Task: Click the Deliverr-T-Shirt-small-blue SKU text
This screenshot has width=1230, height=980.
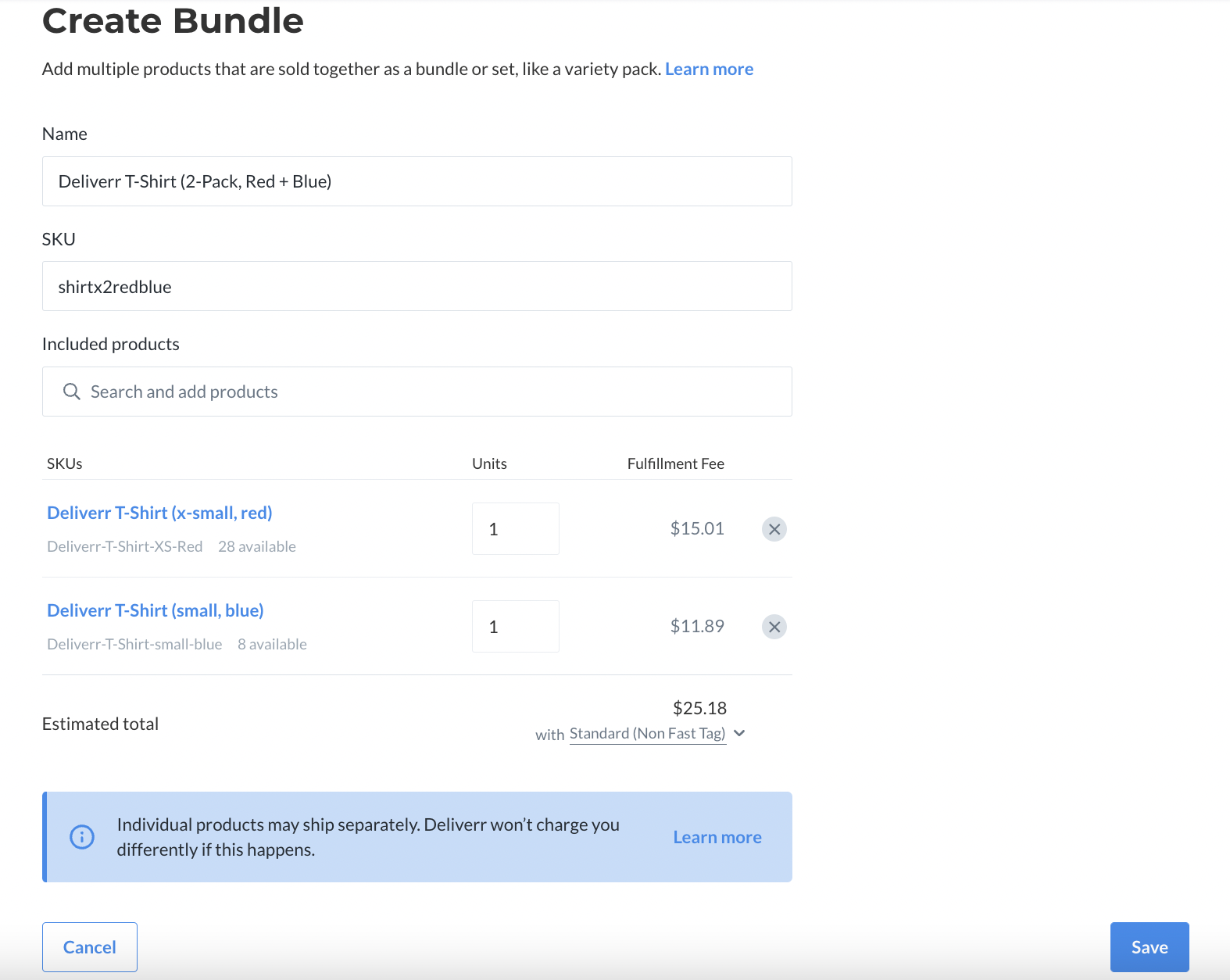Action: point(134,644)
